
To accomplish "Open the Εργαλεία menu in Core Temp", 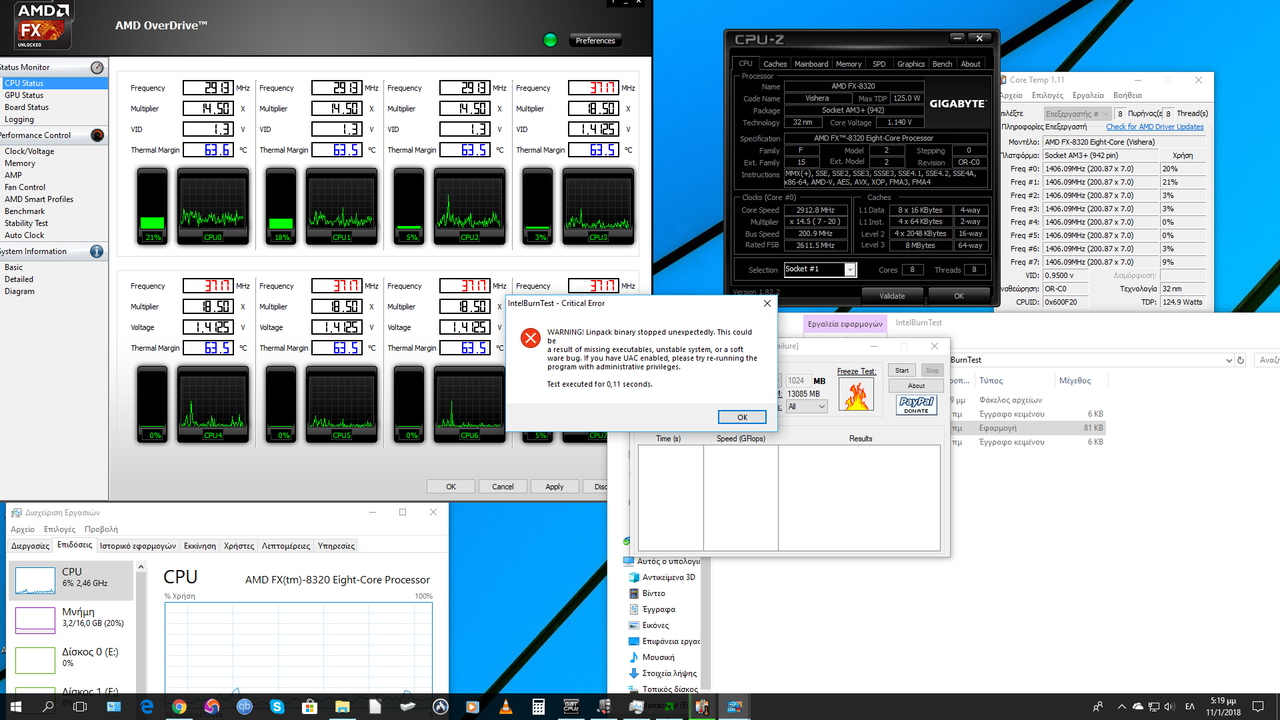I will tap(1088, 95).
